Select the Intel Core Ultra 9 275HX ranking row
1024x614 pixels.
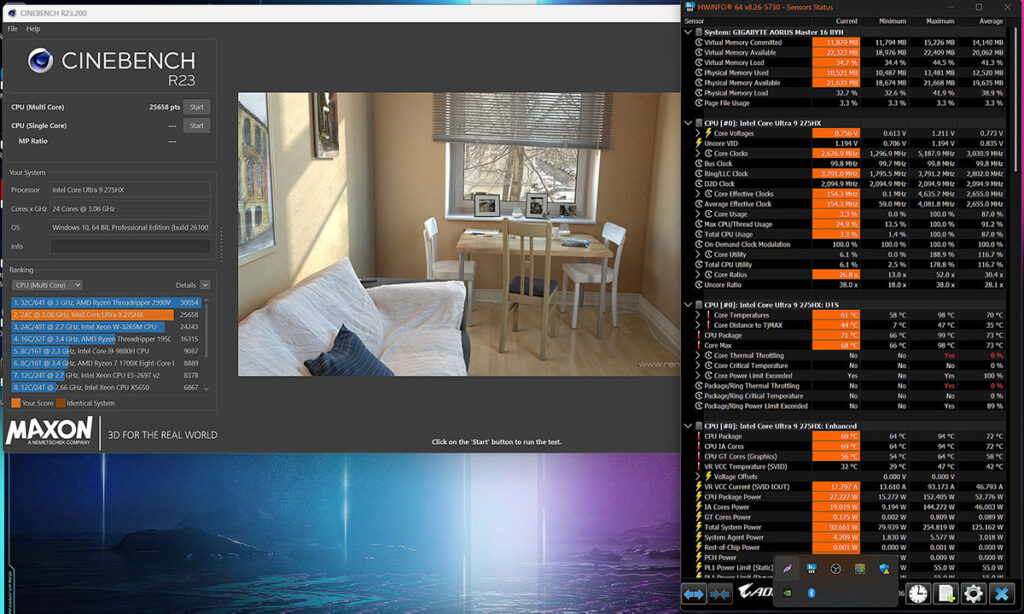tap(106, 315)
